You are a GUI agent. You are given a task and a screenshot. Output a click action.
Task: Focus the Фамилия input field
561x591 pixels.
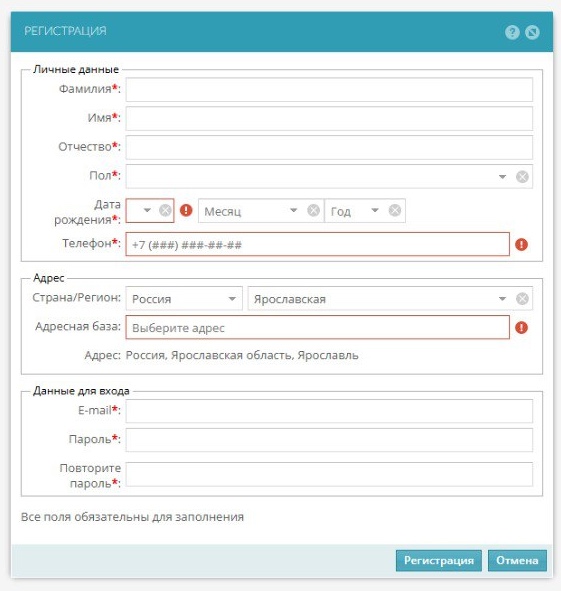tap(329, 90)
